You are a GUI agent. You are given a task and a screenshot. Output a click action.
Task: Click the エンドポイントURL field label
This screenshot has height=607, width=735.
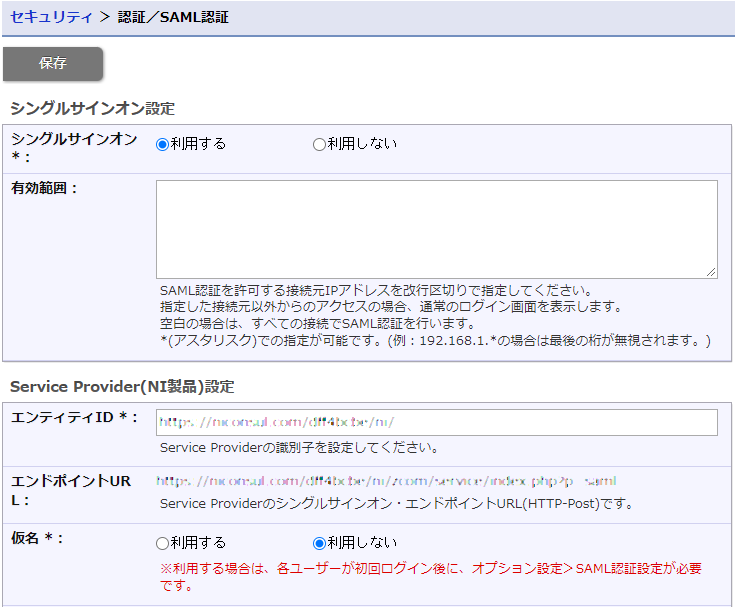70,490
